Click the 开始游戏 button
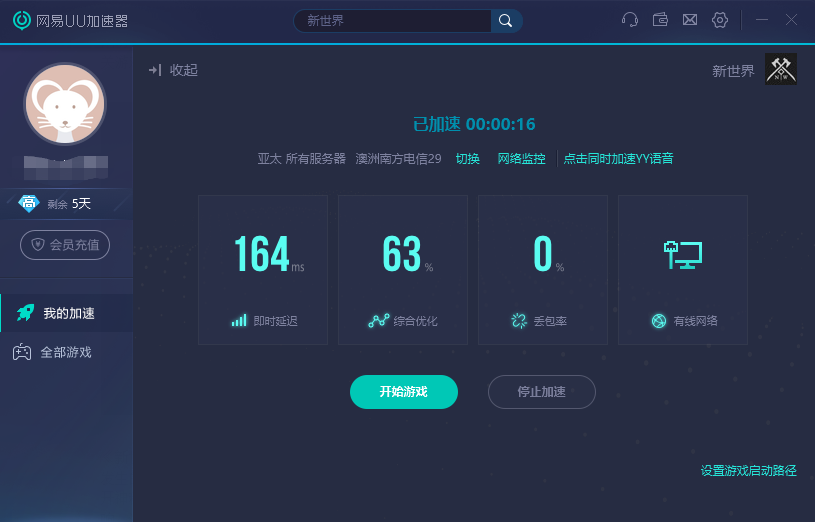 (x=404, y=392)
